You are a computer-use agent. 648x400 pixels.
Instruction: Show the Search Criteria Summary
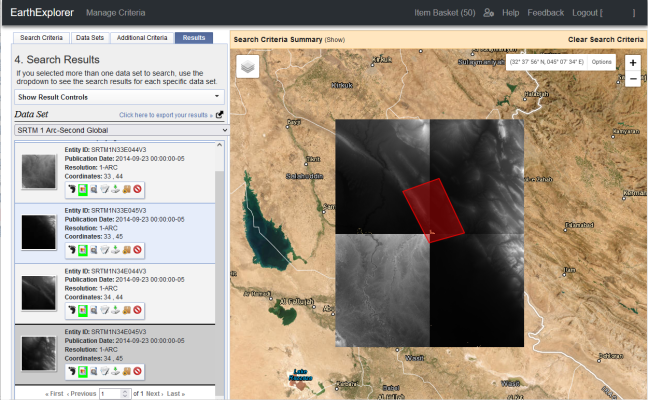333,39
